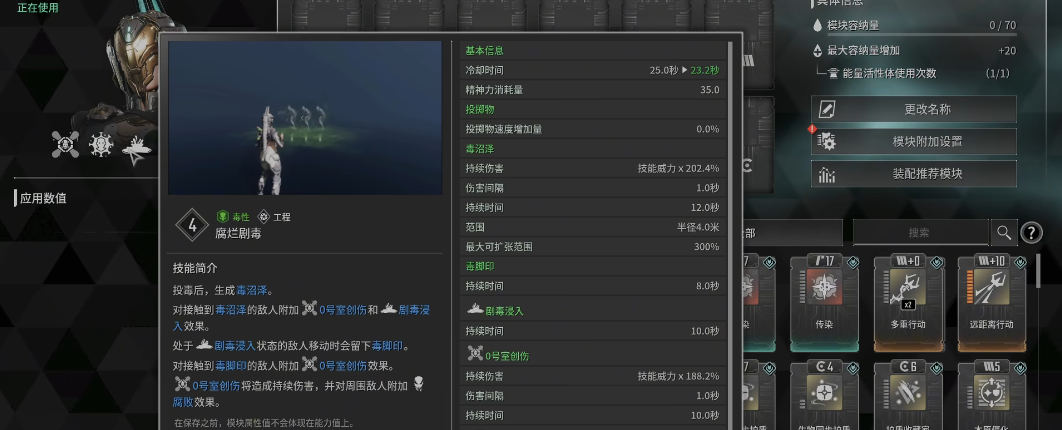Select the 远距离行动 module card icon
The image size is (1062, 430).
(992, 286)
